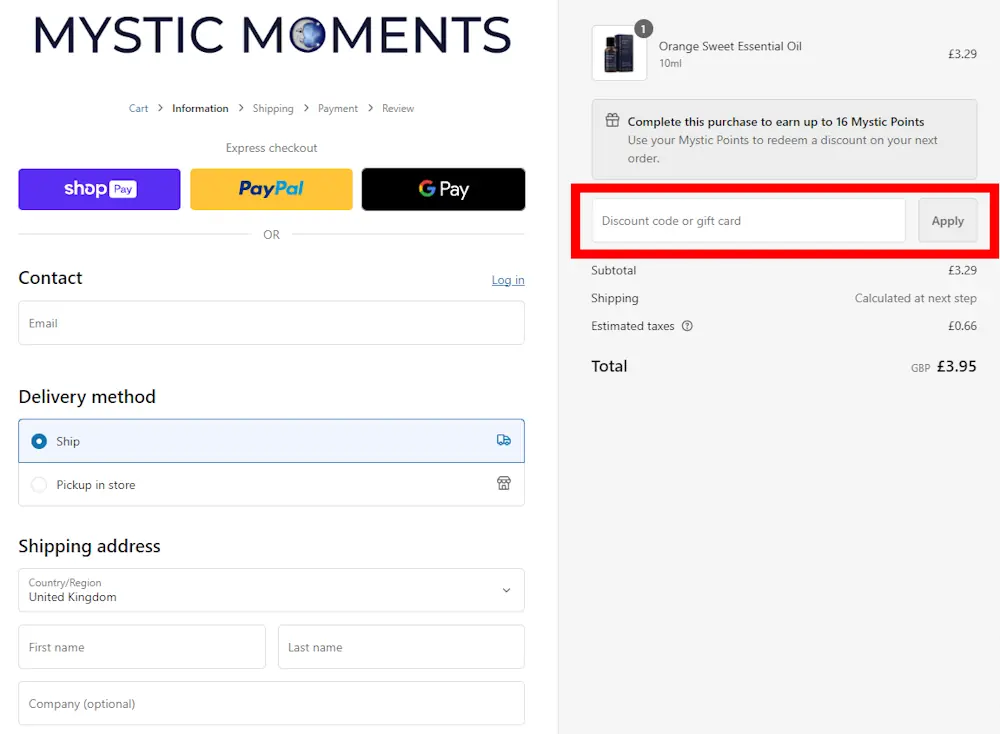Open the Log in link

tap(508, 280)
